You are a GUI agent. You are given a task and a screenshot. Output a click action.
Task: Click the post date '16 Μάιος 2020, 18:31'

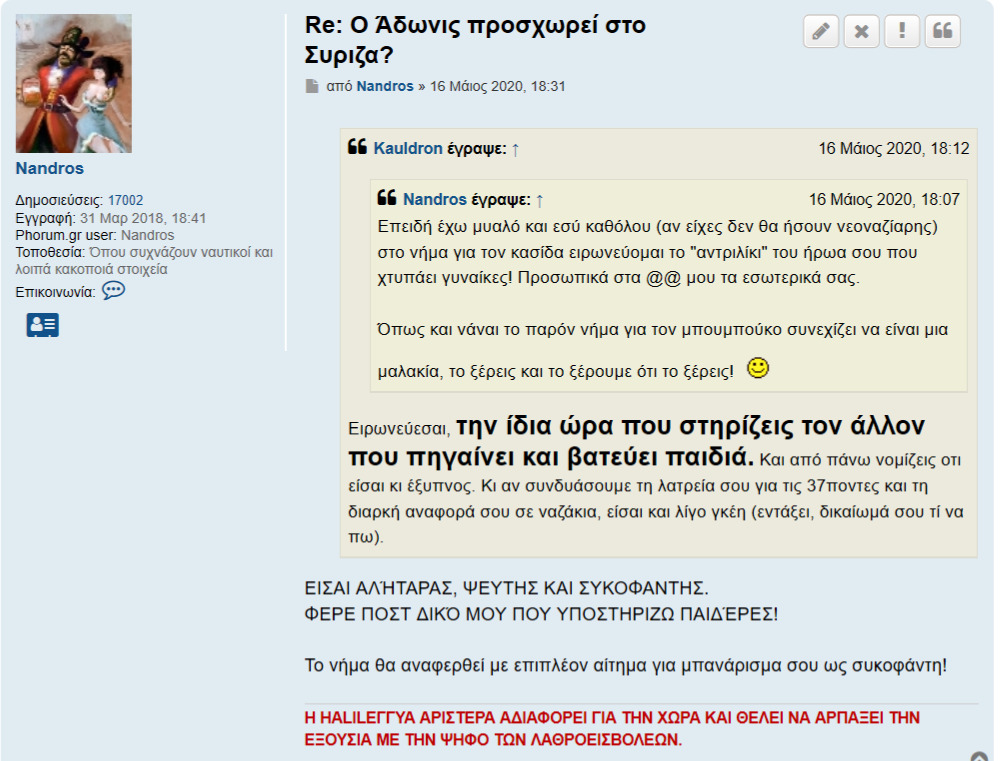click(x=498, y=86)
